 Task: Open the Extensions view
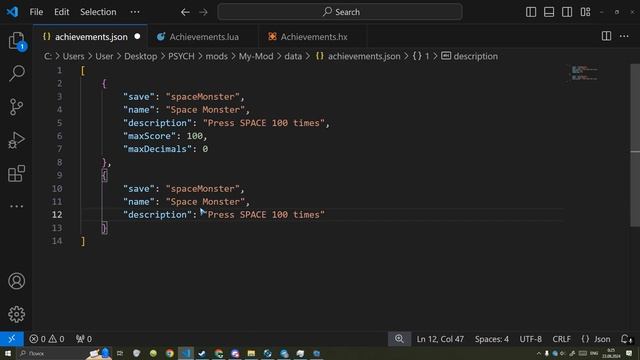pyautogui.click(x=16, y=173)
